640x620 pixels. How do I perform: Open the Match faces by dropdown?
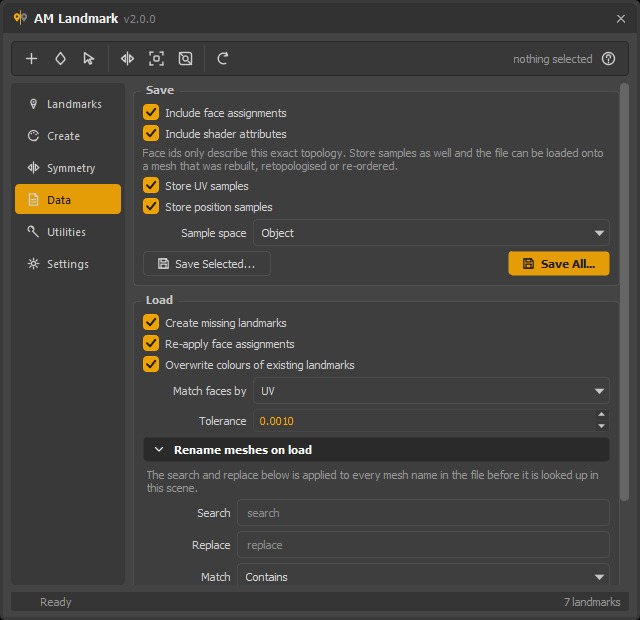click(x=431, y=391)
